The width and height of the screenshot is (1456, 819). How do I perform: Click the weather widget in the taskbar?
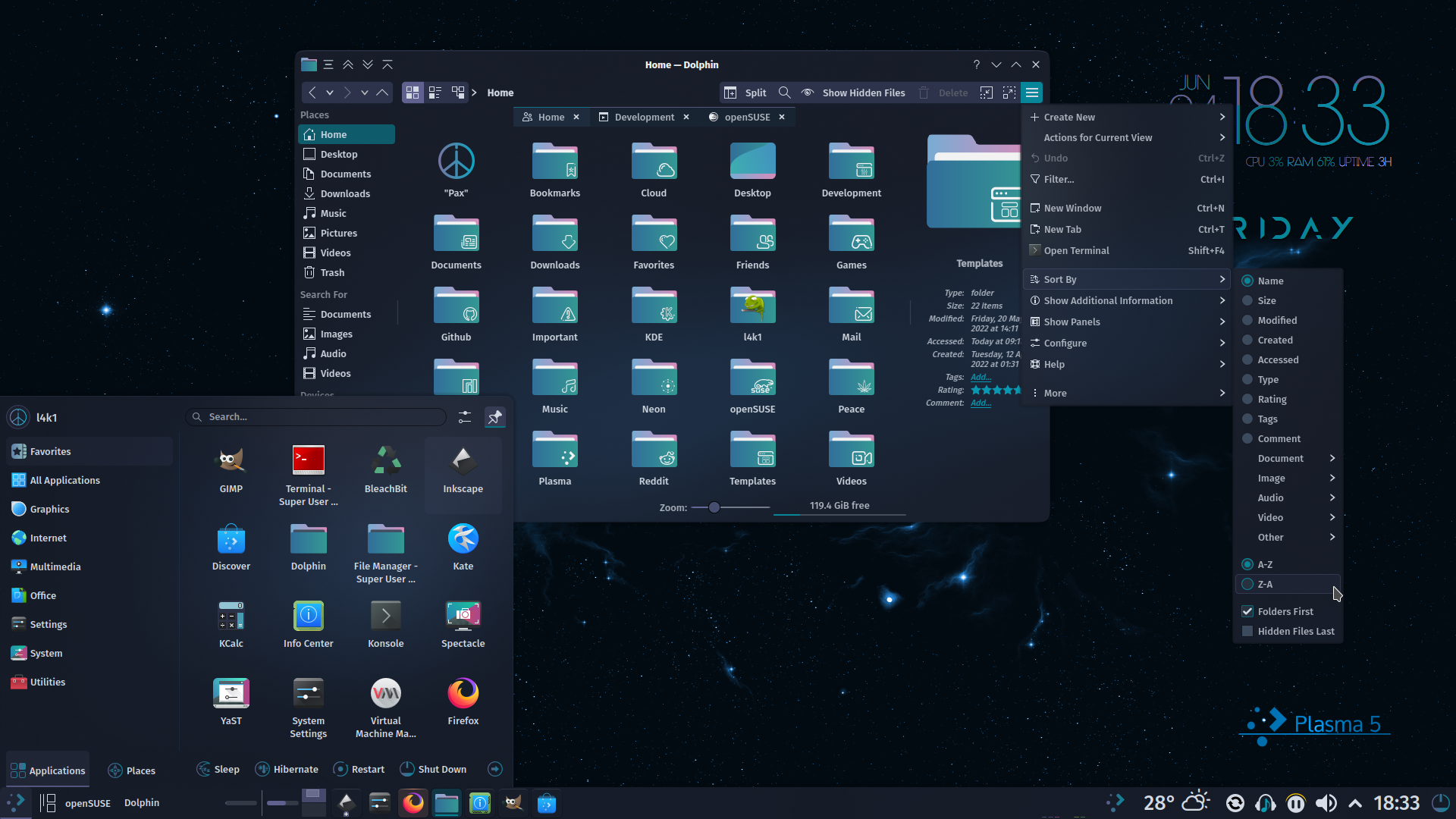(x=1176, y=802)
